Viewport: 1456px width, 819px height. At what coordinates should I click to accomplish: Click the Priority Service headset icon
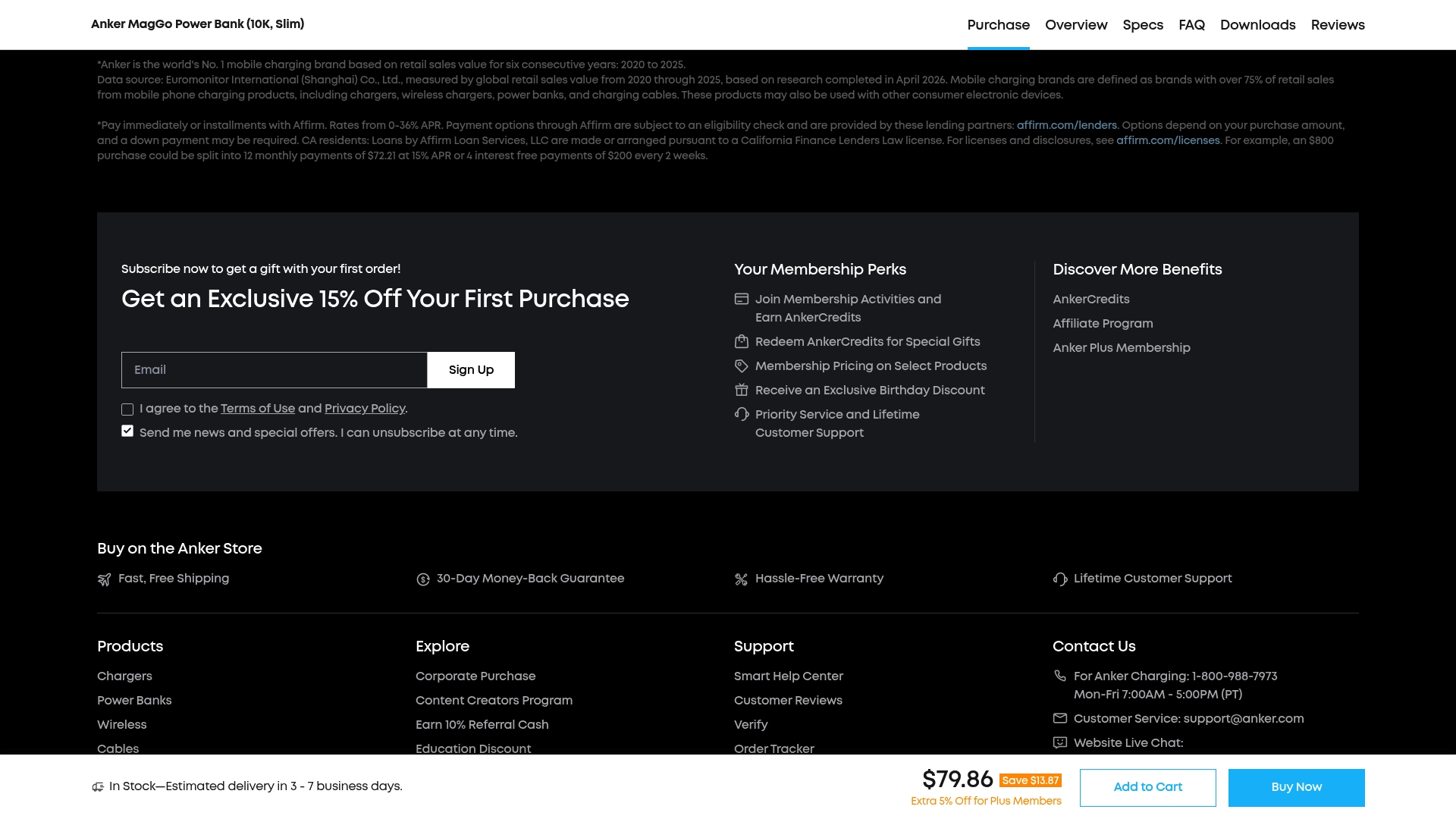coord(742,414)
